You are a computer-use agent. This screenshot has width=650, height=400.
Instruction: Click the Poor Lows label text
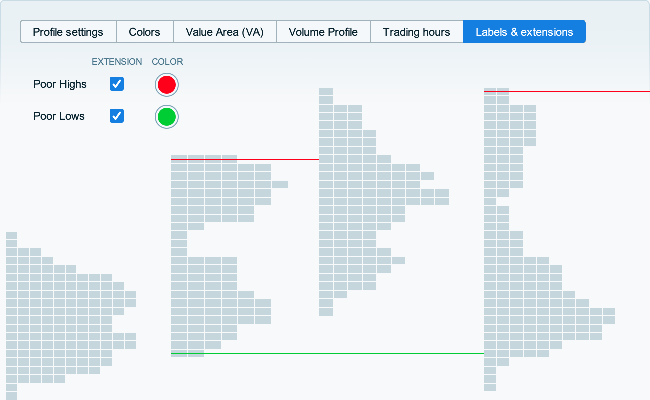[x=58, y=116]
